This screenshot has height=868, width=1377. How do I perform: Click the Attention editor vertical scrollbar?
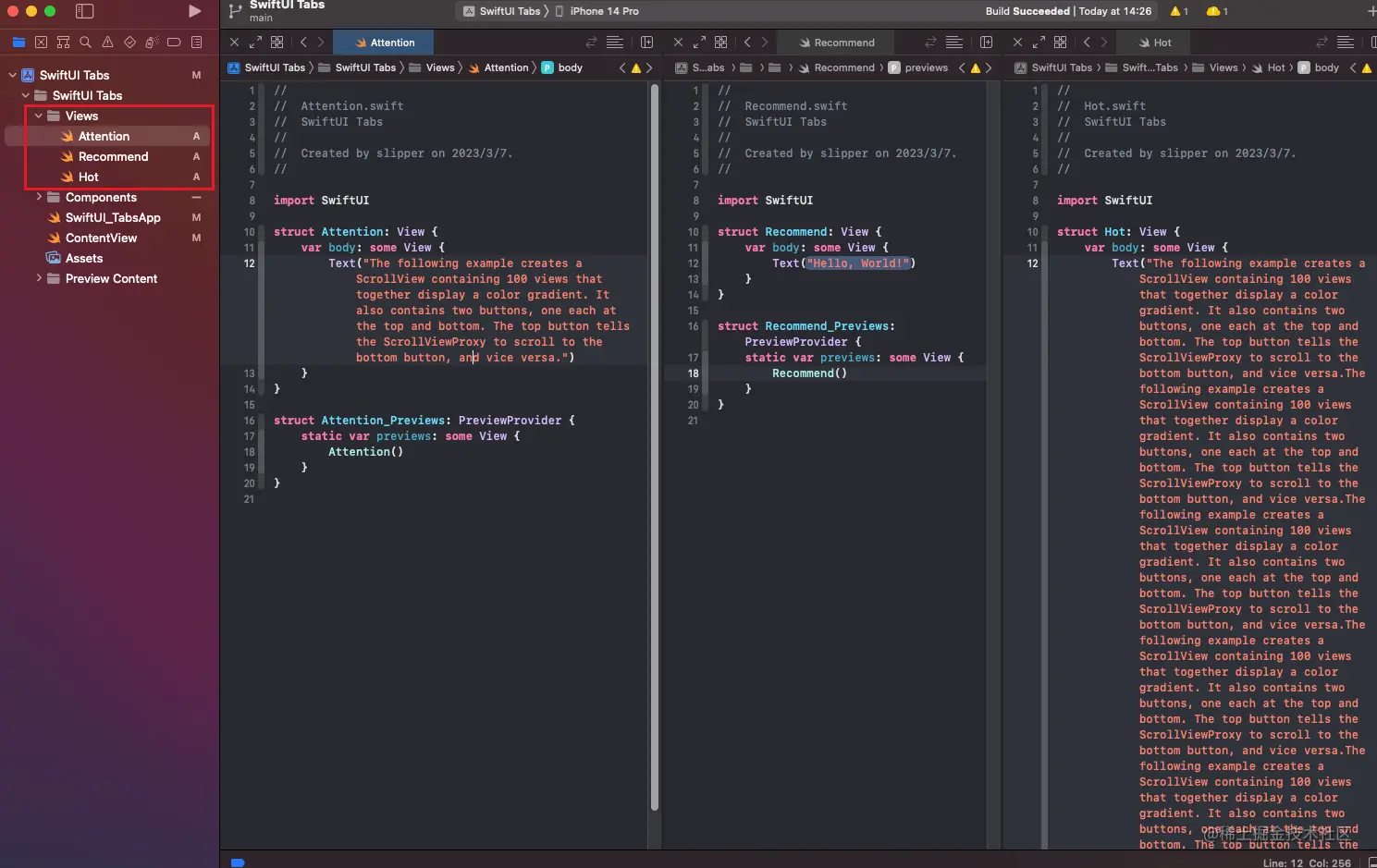click(655, 448)
